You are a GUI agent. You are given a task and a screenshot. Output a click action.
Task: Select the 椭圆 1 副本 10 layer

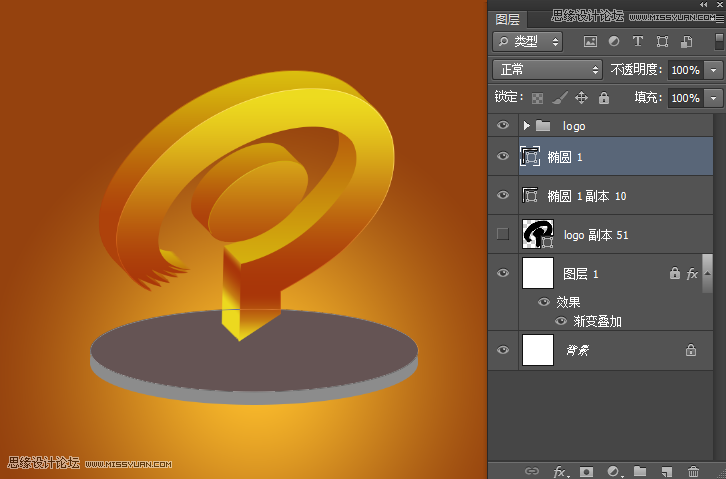click(600, 195)
